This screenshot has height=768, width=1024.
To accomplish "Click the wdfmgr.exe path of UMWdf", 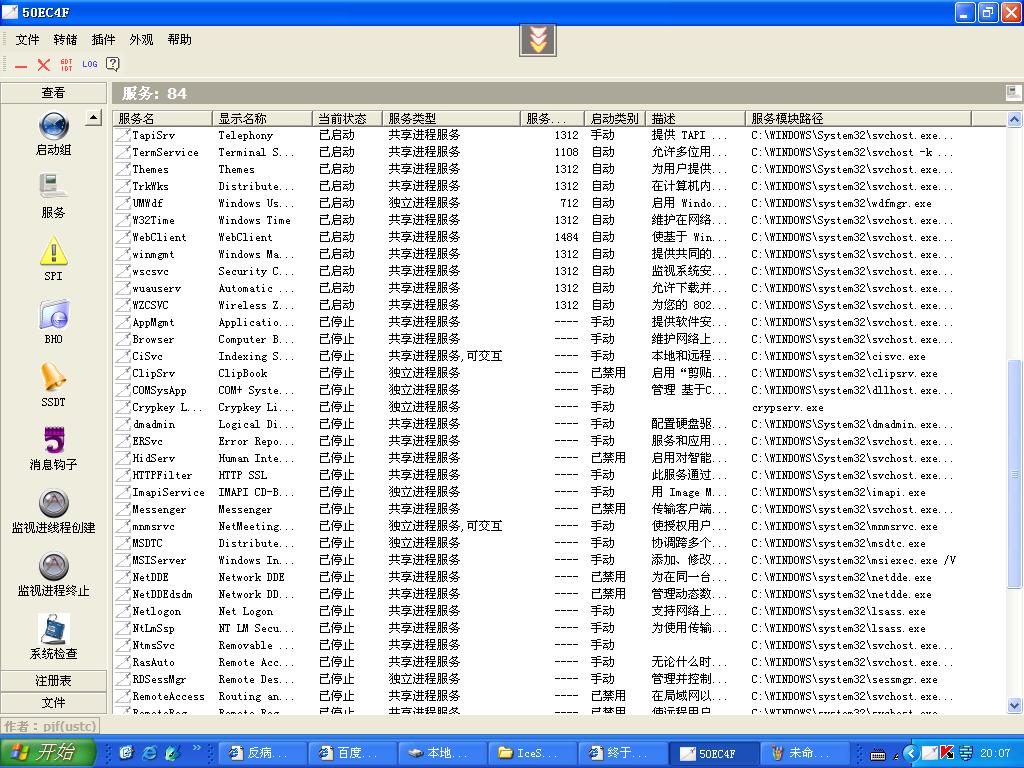I will (x=841, y=203).
